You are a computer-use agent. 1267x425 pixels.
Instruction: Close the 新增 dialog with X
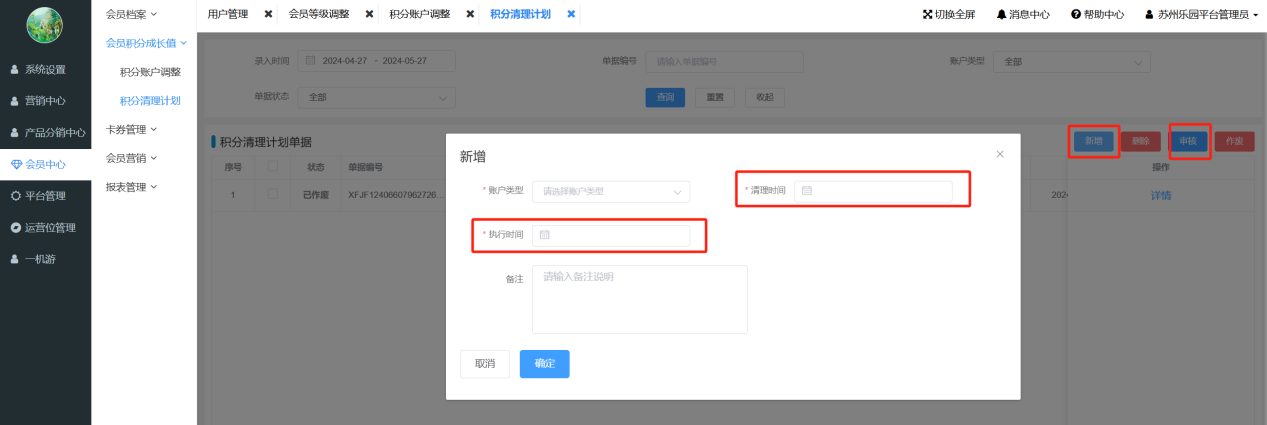tap(1000, 154)
